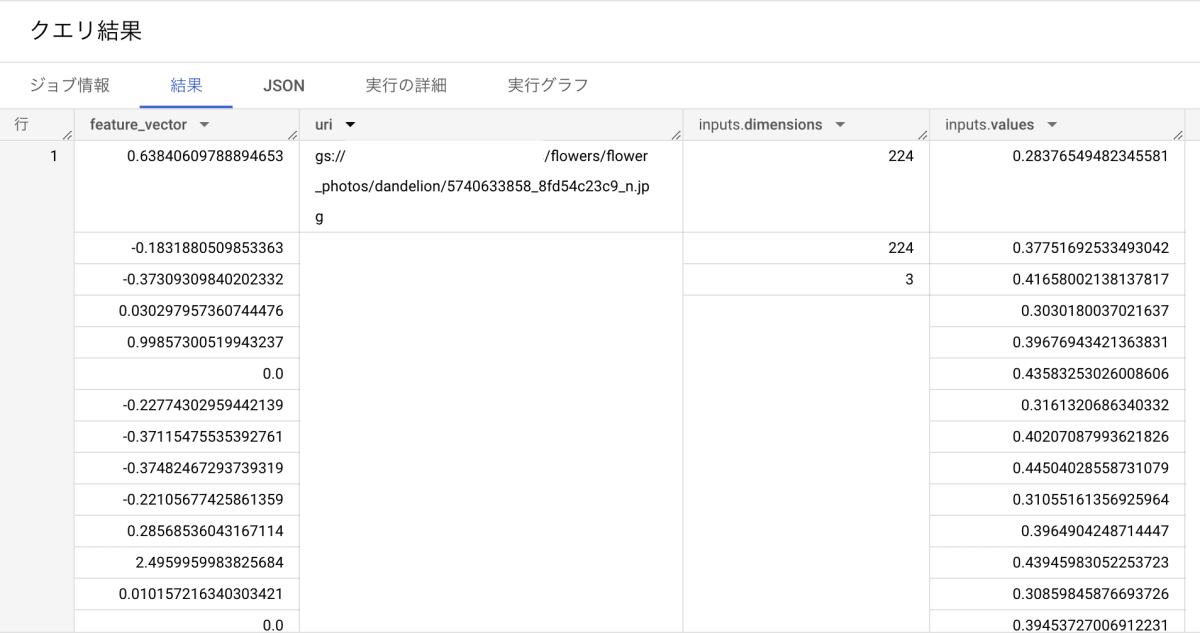Select inputs value 0.43945983052253723
This screenshot has width=1200, height=633.
click(x=1058, y=562)
